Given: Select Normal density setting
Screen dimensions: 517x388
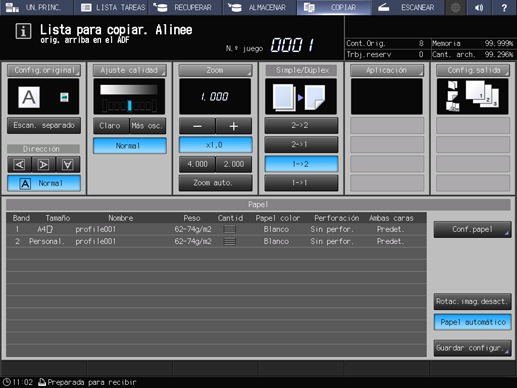Looking at the screenshot, I should tap(130, 146).
